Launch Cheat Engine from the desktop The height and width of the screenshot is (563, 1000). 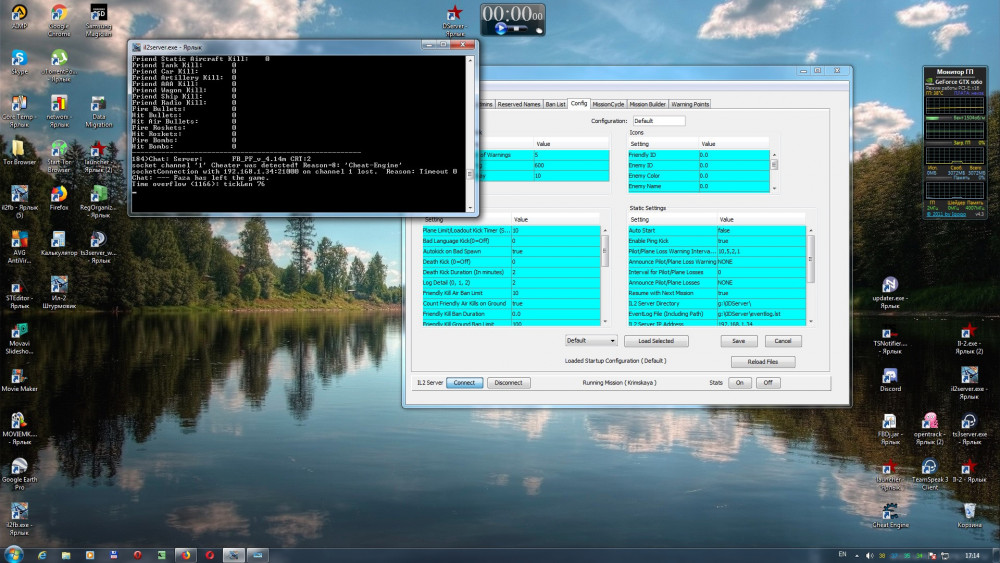click(890, 510)
